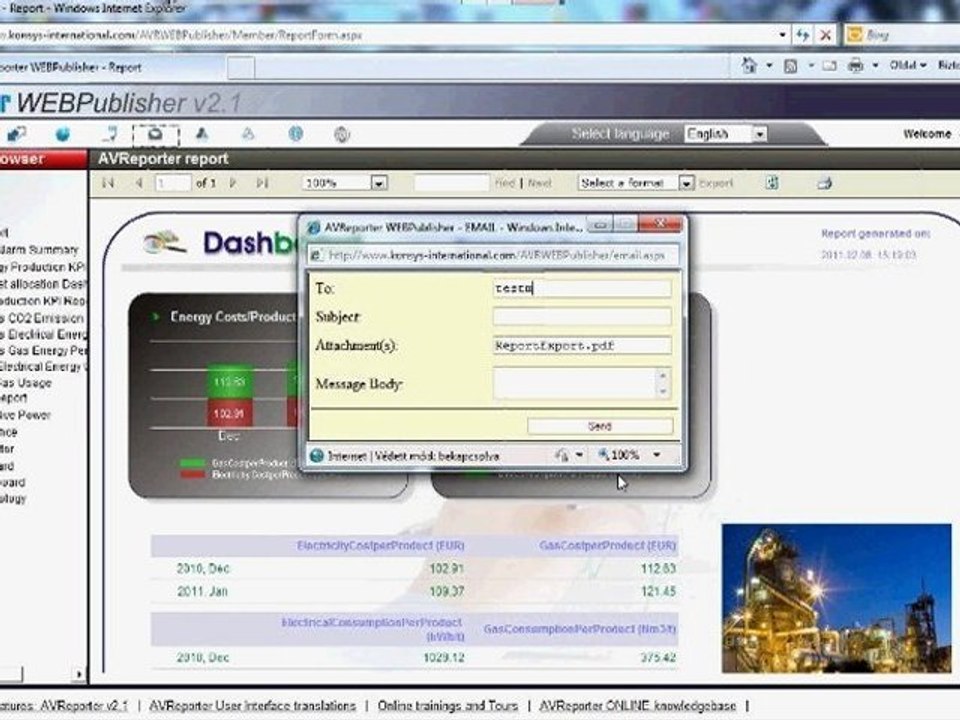Go to last report page
The height and width of the screenshot is (720, 960).
click(x=263, y=182)
